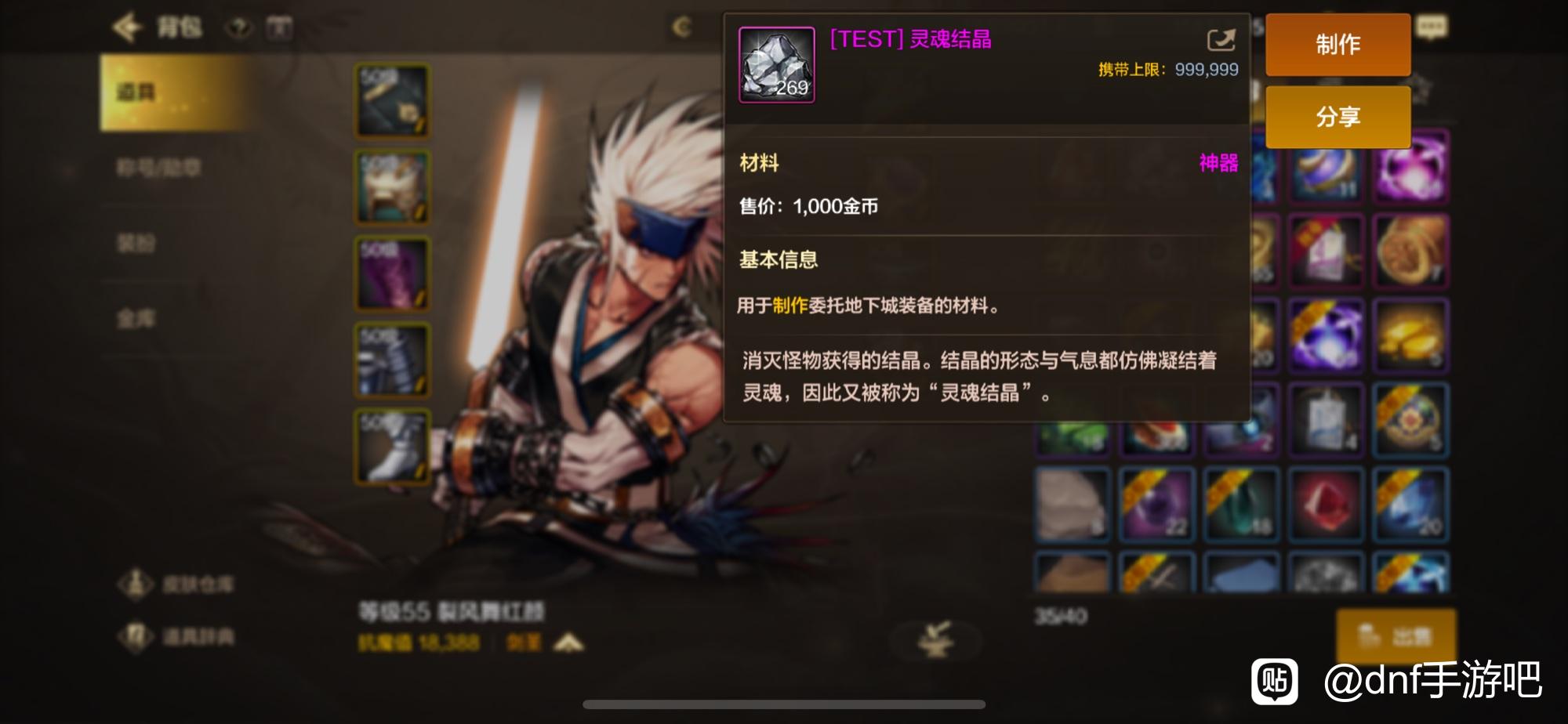Open the share arrow icon in item popup
This screenshot has height=724, width=1568.
coord(1221,40)
